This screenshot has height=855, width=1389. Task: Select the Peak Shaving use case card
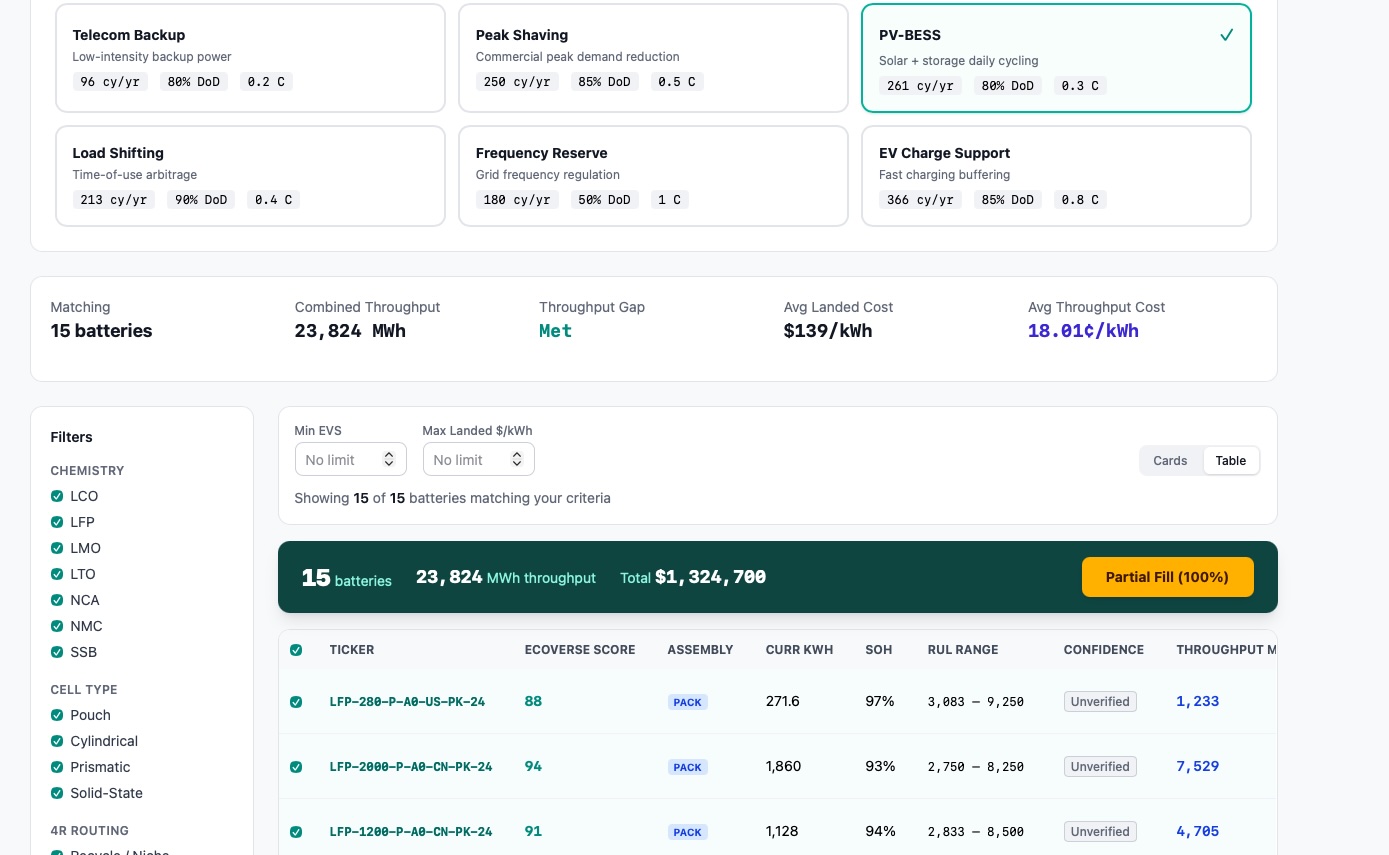[x=653, y=57]
